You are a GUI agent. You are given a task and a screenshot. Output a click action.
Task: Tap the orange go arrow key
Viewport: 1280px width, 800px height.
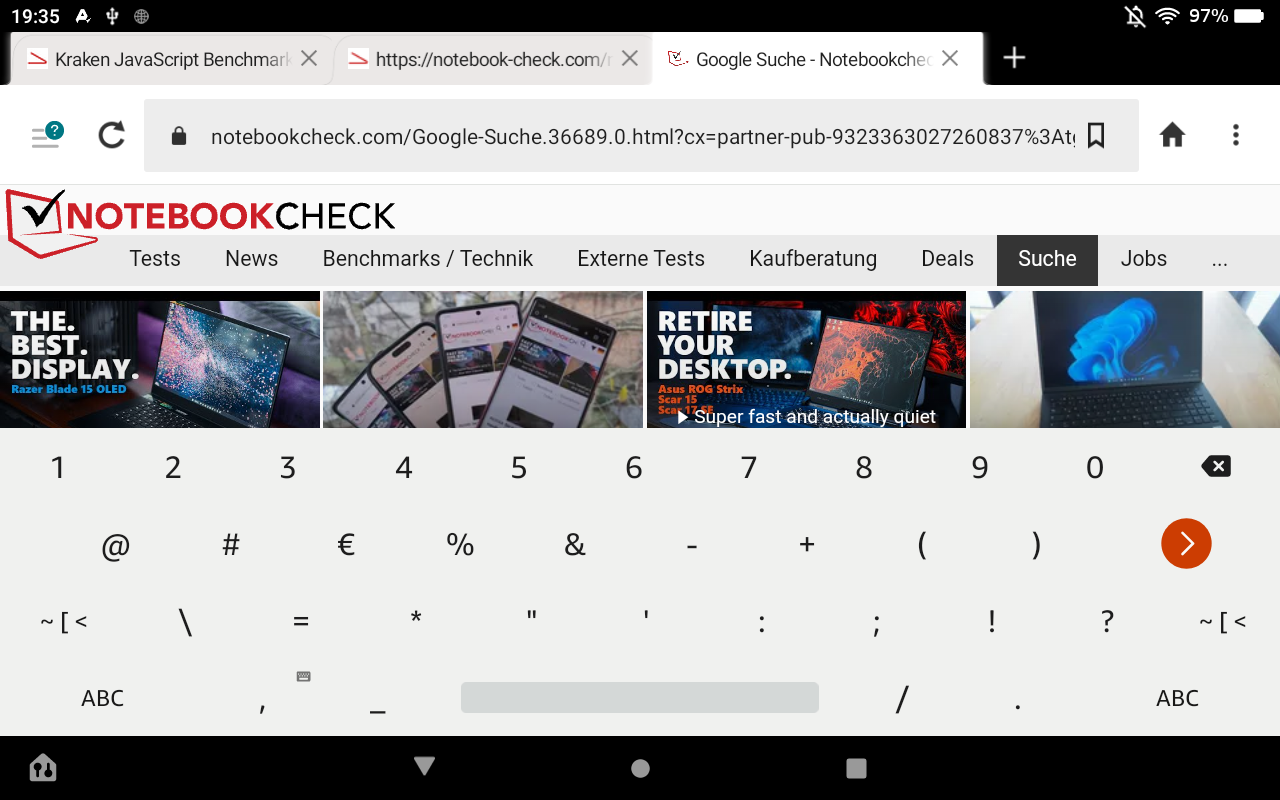[1186, 543]
